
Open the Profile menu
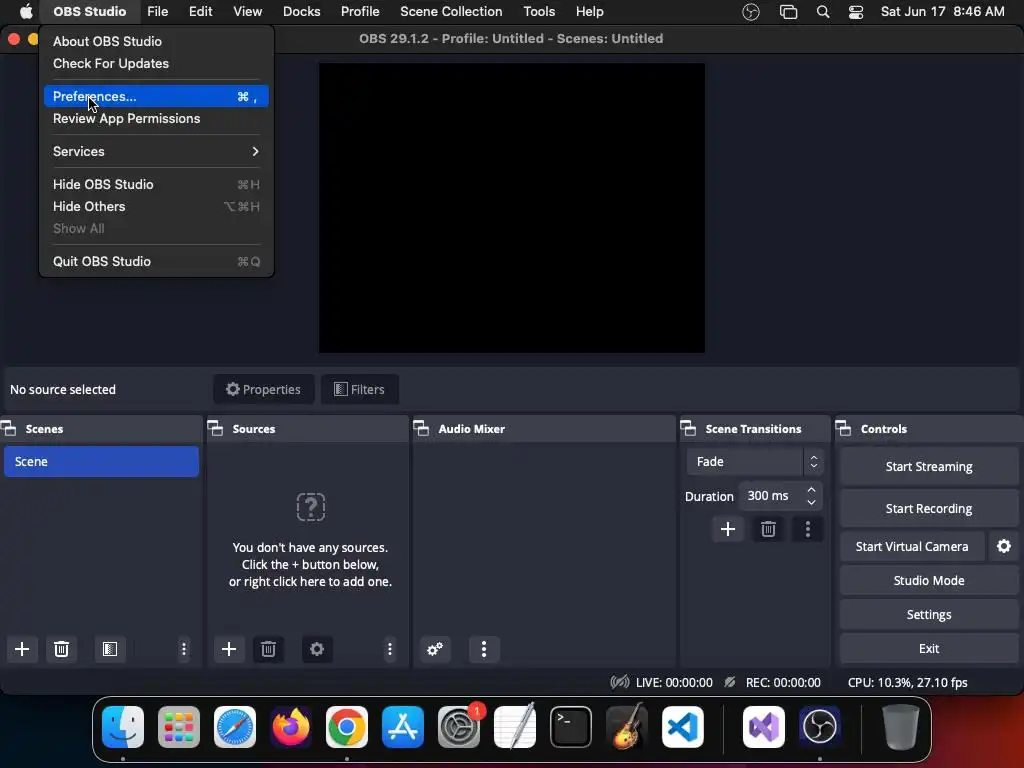(360, 12)
